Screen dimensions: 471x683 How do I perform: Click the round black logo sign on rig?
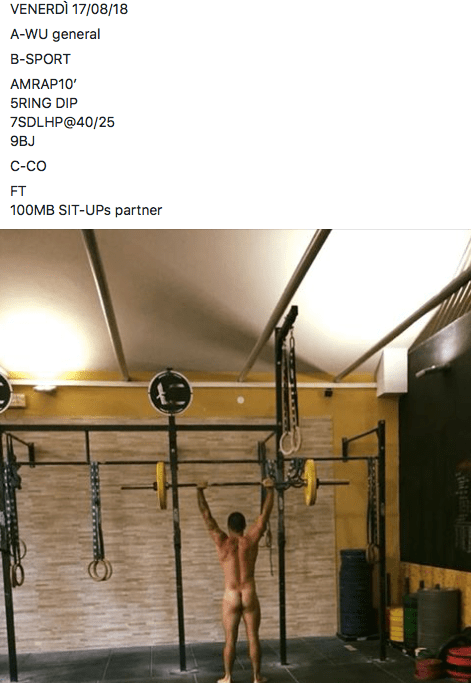(x=170, y=392)
